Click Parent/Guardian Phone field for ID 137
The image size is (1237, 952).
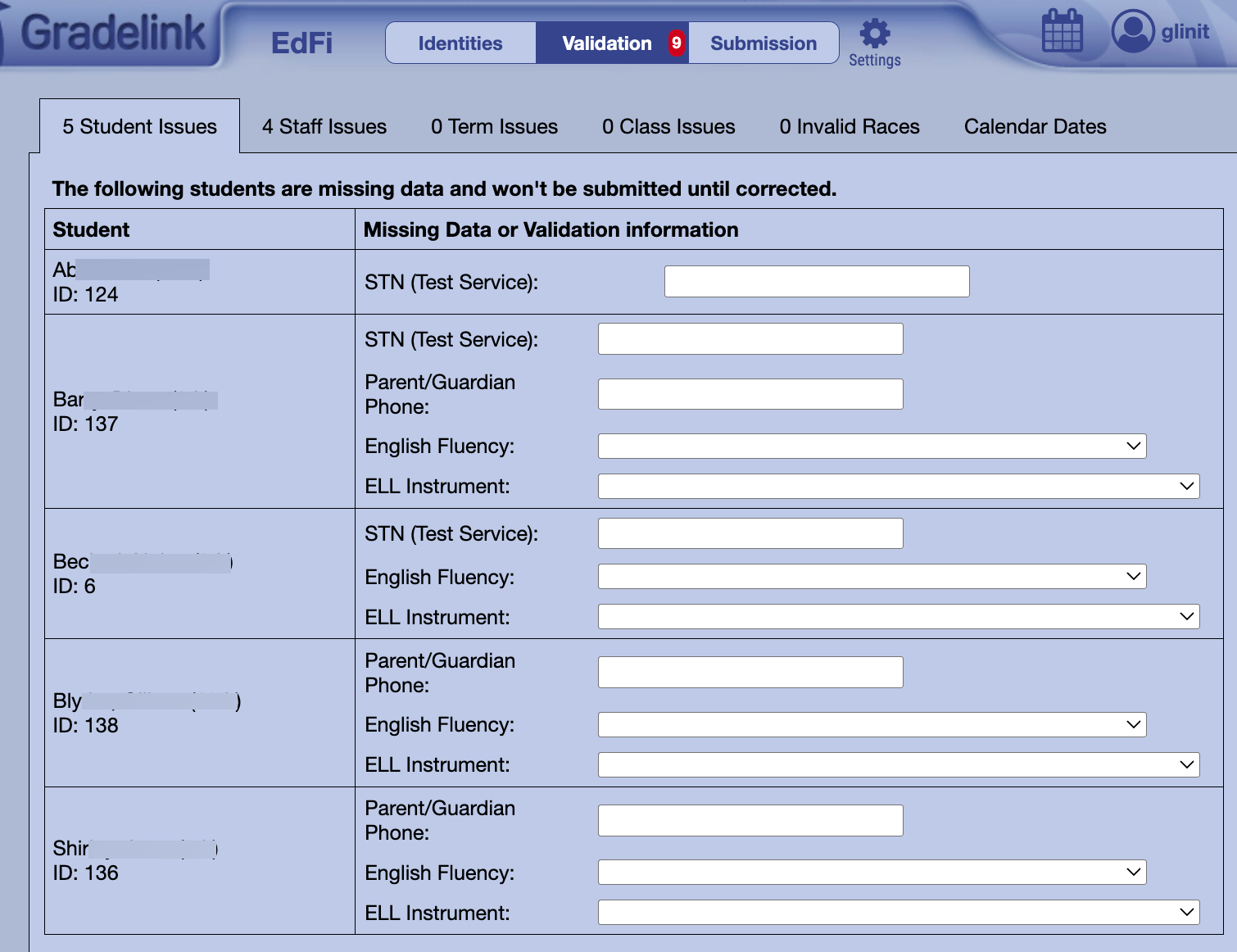tap(750, 394)
